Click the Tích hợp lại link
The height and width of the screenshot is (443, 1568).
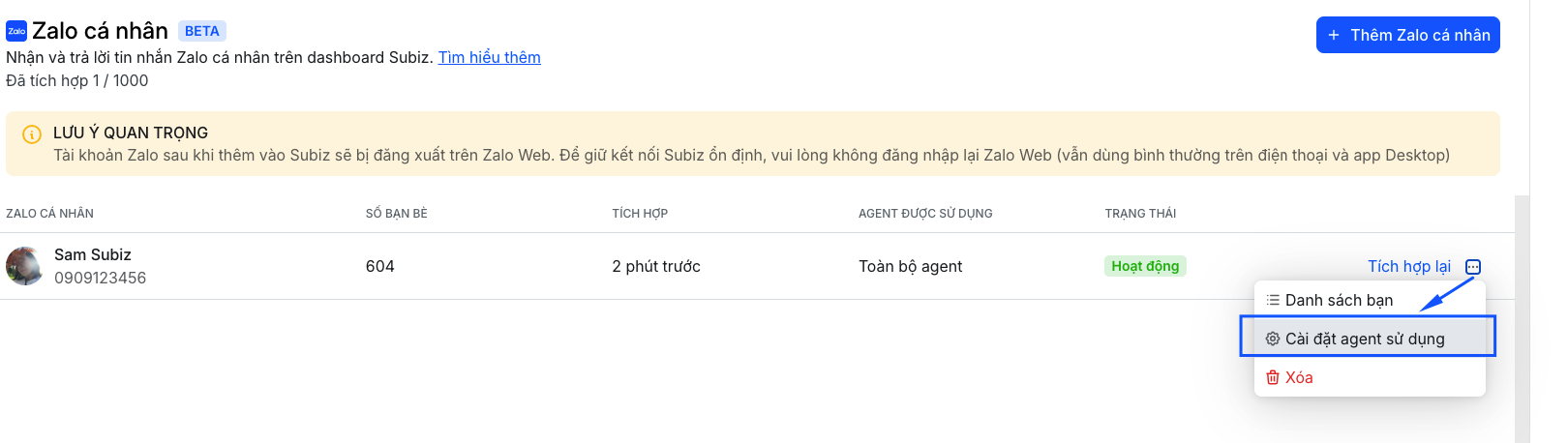click(x=1408, y=266)
